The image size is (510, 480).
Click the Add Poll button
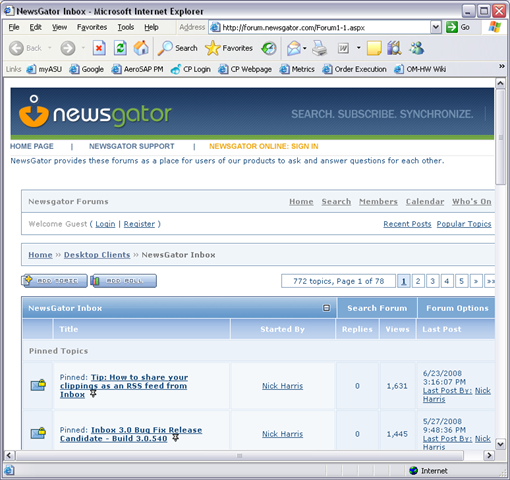click(x=123, y=281)
